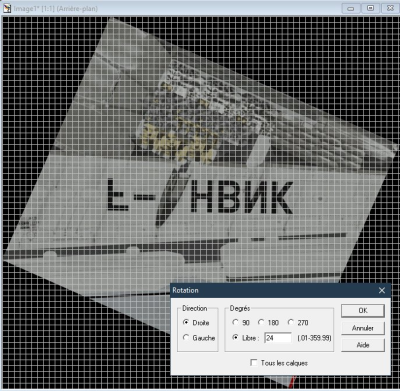Confirm rotation with the OK button
Screen dimensions: 400x391
click(363, 310)
